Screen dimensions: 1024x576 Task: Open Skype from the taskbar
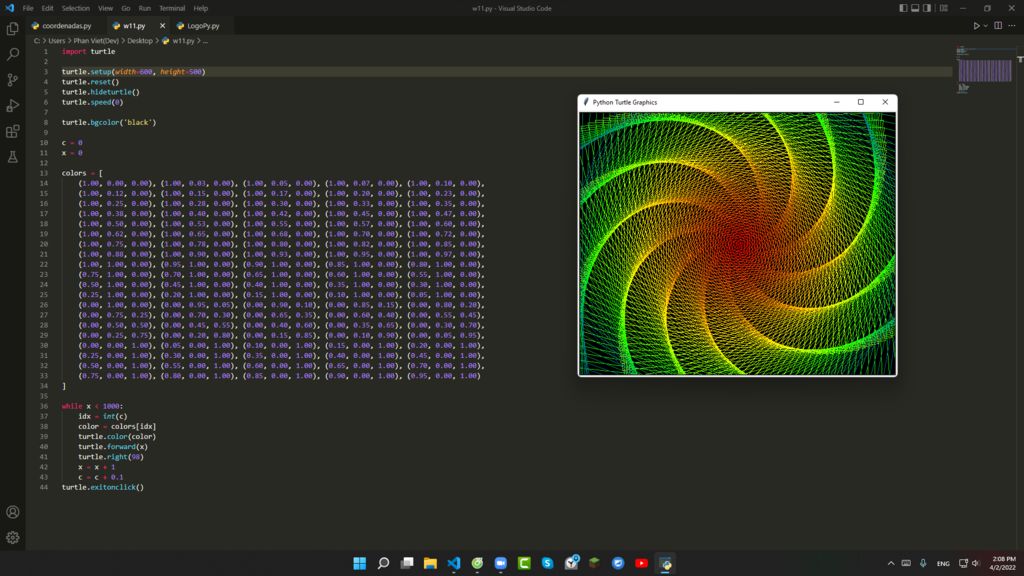pos(547,563)
